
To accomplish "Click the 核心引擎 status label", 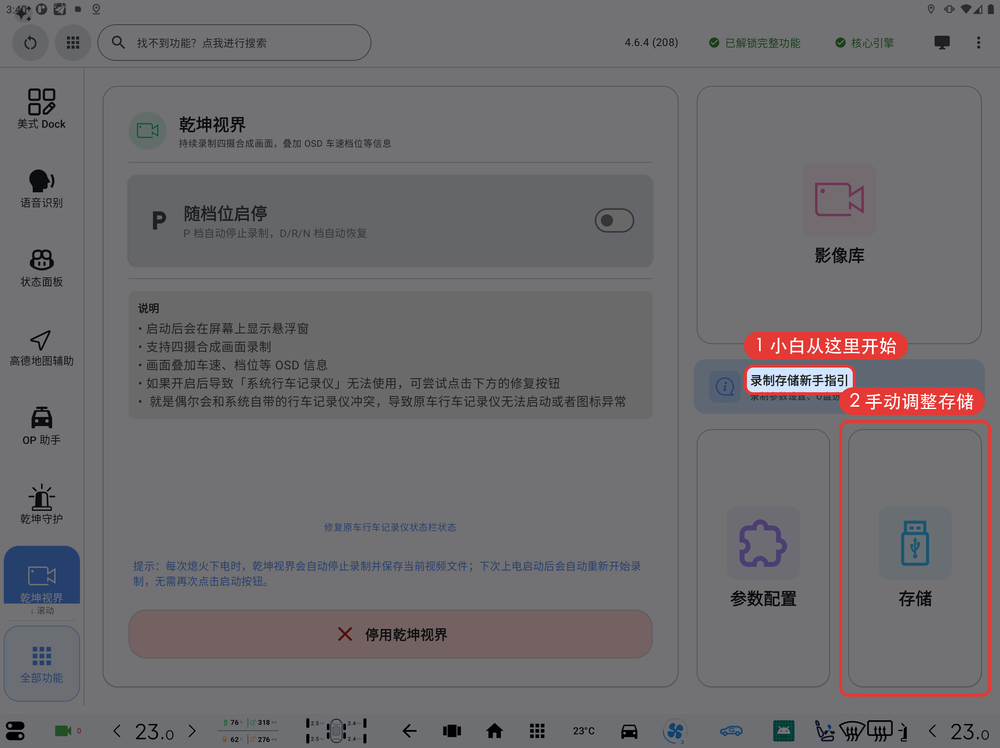I will pyautogui.click(x=865, y=43).
